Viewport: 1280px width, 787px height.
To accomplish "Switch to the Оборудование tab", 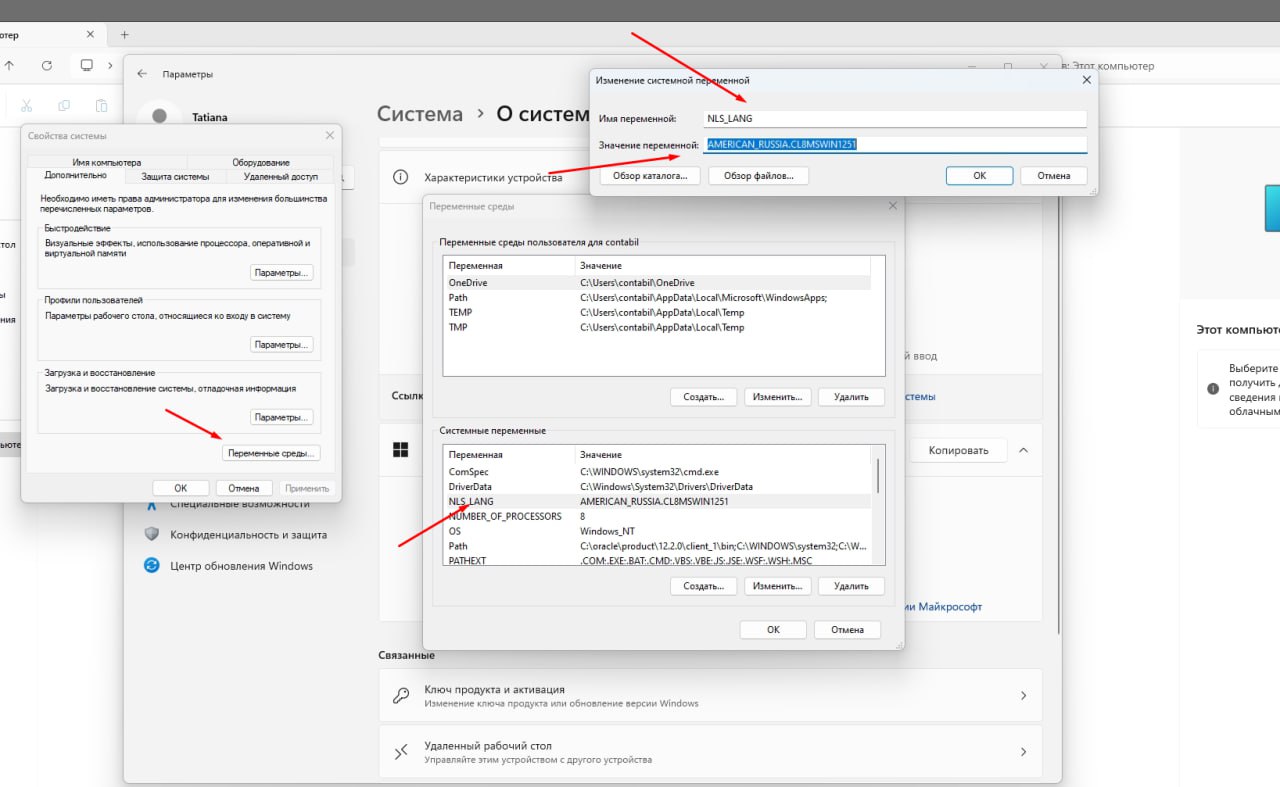I will 261,162.
